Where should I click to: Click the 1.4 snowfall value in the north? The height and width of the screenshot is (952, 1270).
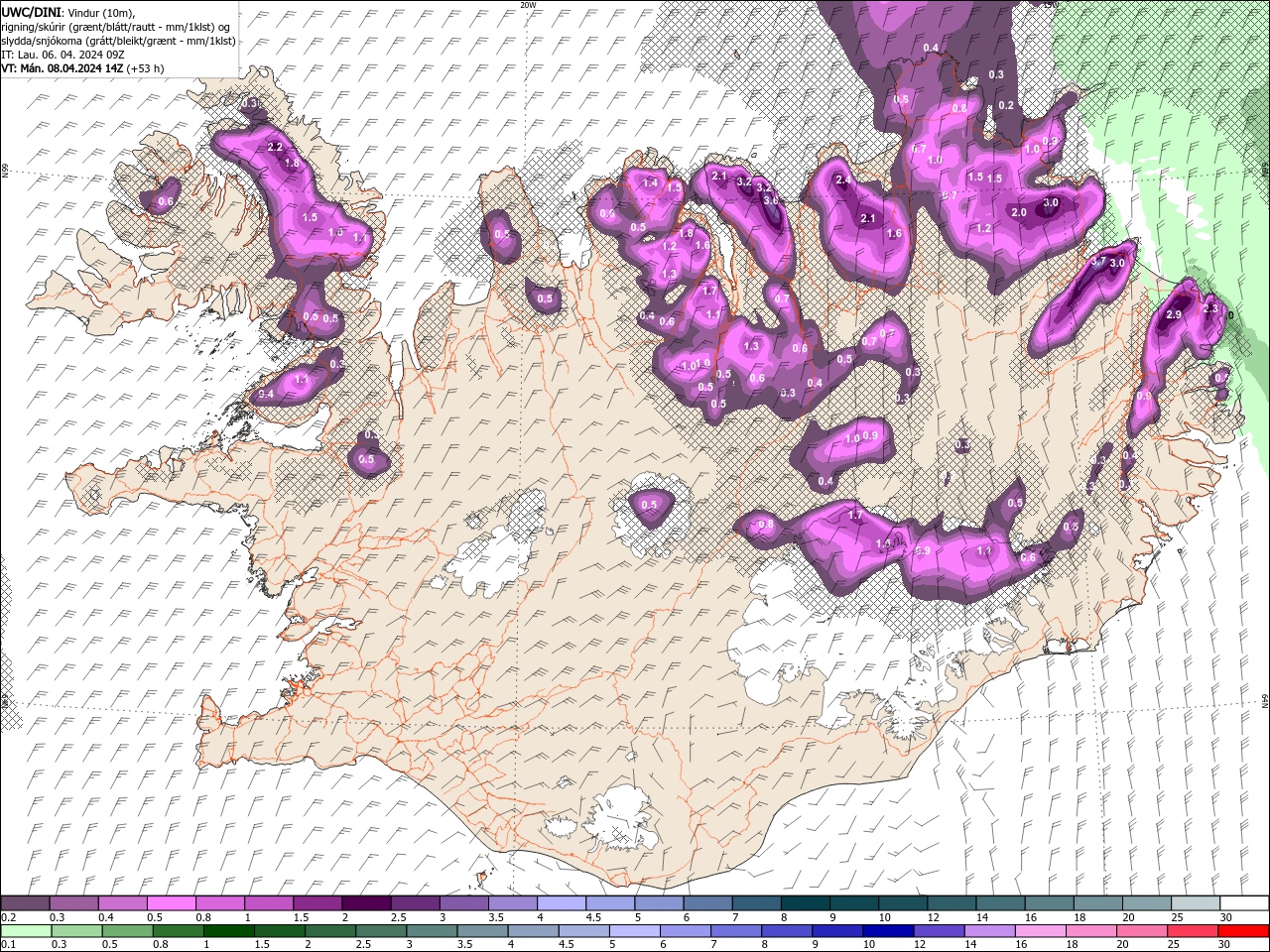tap(651, 182)
